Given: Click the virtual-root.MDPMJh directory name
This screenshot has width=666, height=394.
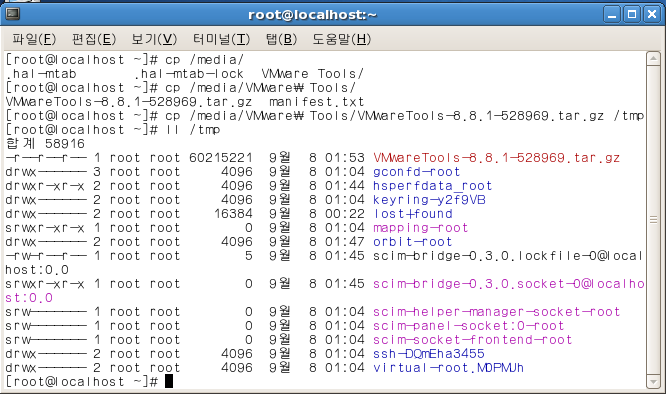Looking at the screenshot, I should 448,368.
